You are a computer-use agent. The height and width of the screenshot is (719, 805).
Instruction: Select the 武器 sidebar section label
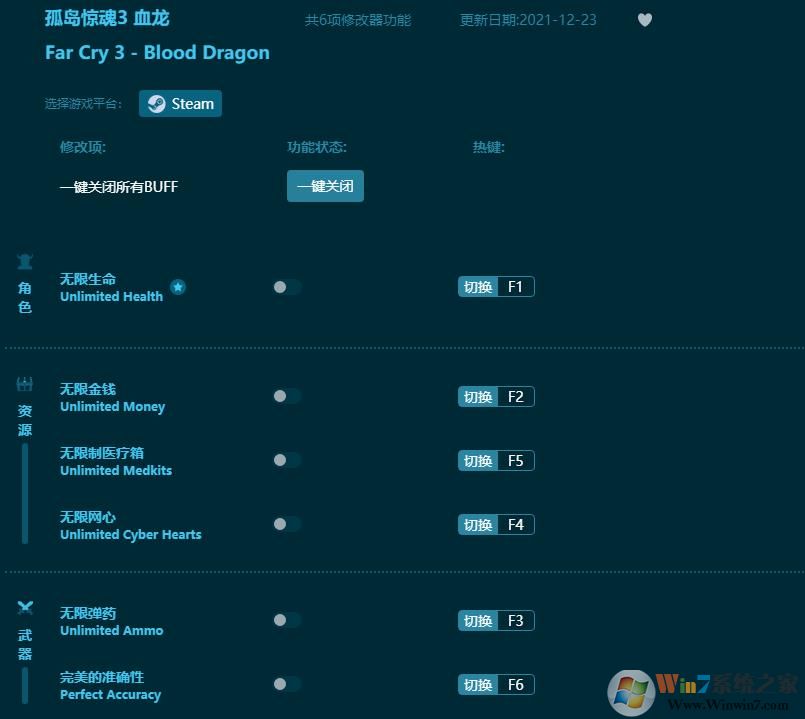coord(24,640)
